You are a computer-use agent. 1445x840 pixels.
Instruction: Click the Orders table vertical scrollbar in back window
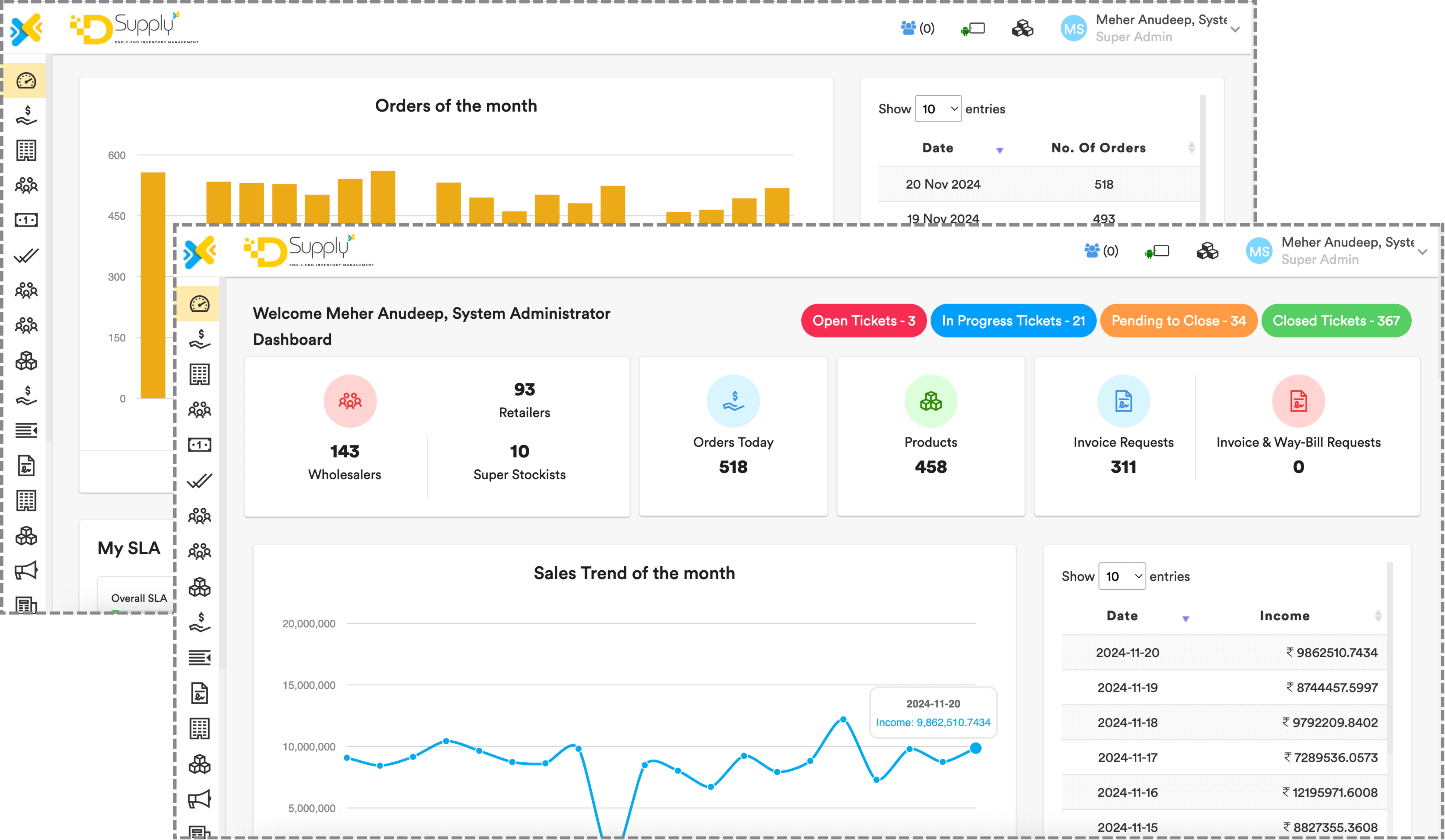point(1203,159)
